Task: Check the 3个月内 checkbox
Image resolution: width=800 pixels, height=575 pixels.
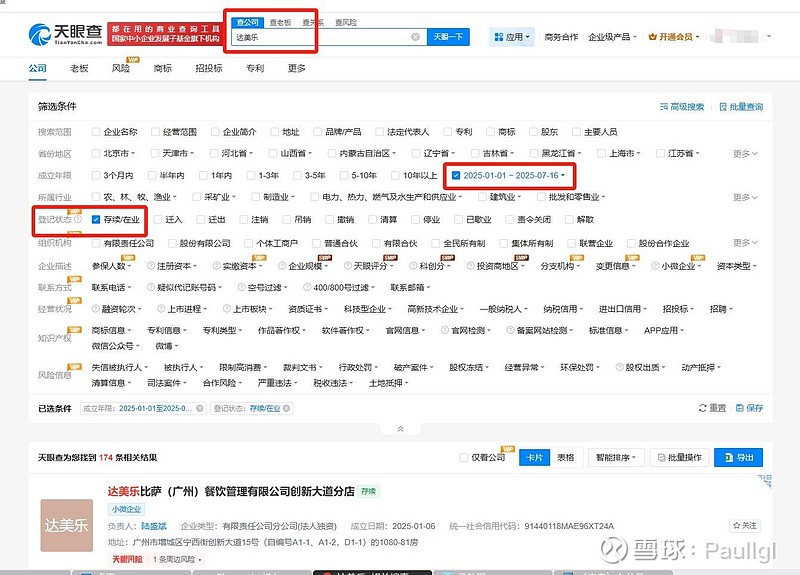Action: coord(95,176)
